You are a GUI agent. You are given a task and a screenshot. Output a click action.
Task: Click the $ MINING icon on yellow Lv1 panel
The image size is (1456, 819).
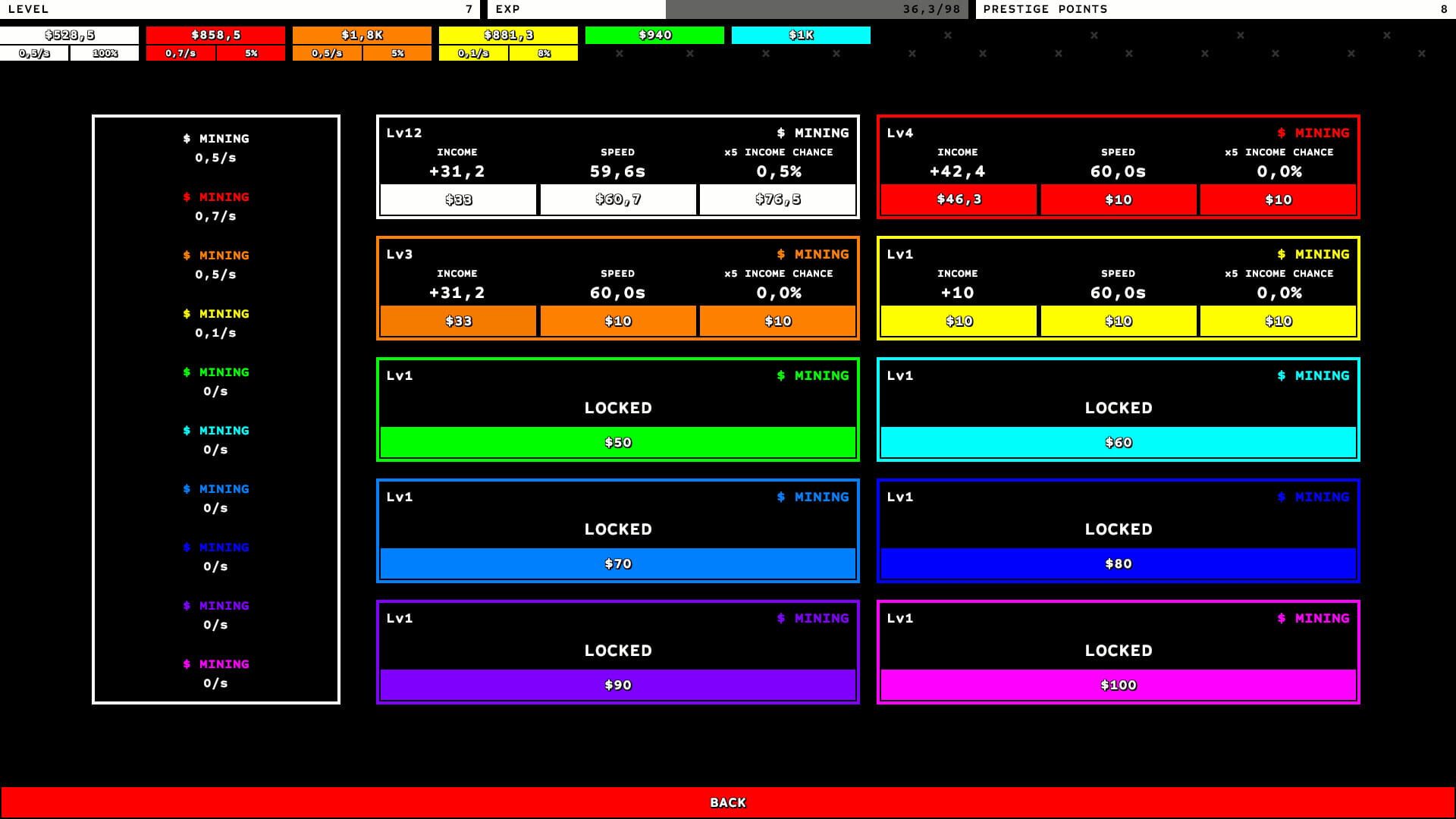[x=1313, y=254]
